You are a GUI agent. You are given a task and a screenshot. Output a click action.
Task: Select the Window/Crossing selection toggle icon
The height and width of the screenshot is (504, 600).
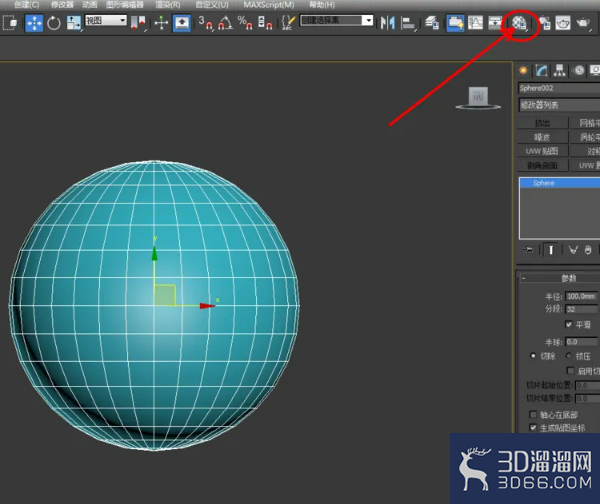coord(10,23)
